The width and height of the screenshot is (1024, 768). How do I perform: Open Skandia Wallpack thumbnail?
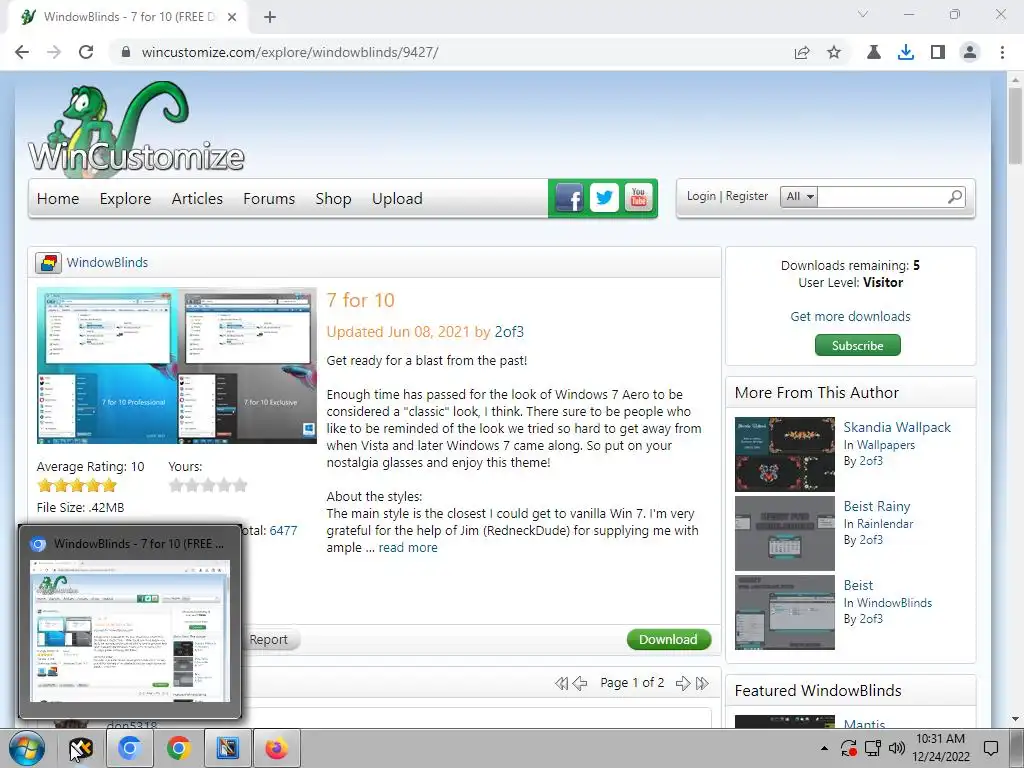pos(784,454)
